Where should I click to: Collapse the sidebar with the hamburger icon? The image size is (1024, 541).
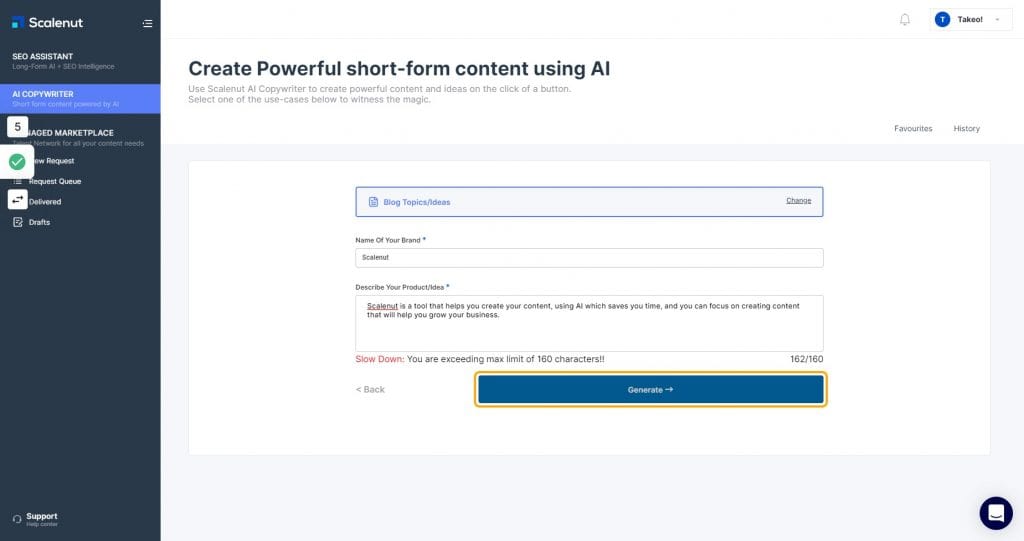click(148, 24)
